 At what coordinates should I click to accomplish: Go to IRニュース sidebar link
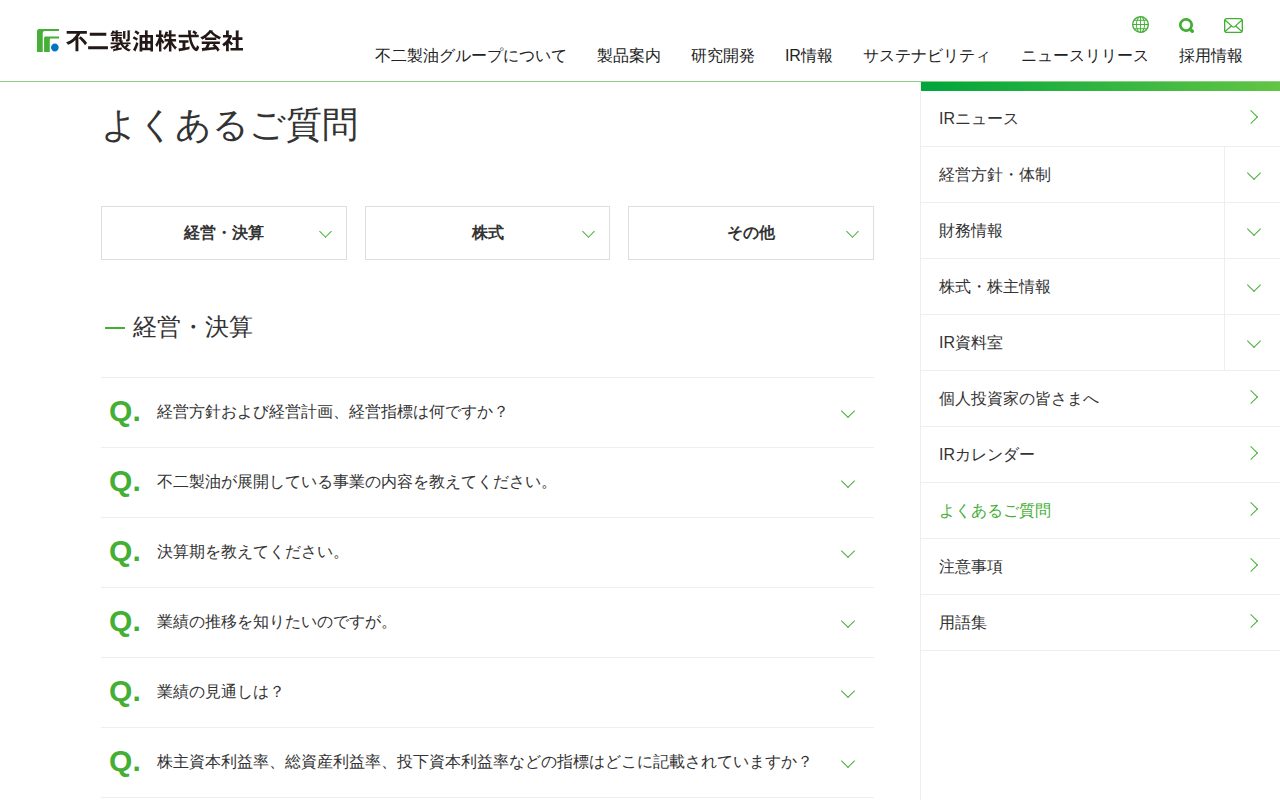(x=1100, y=118)
